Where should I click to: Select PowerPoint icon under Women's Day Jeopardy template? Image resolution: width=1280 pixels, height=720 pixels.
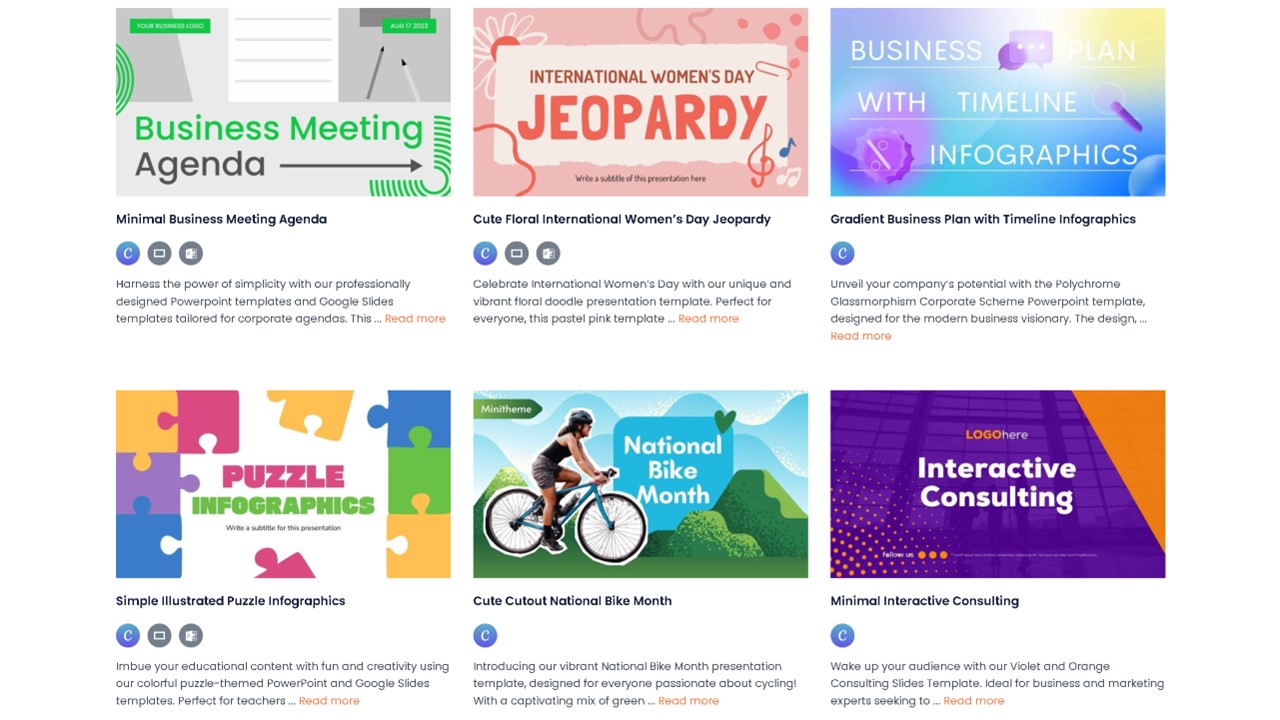point(548,253)
